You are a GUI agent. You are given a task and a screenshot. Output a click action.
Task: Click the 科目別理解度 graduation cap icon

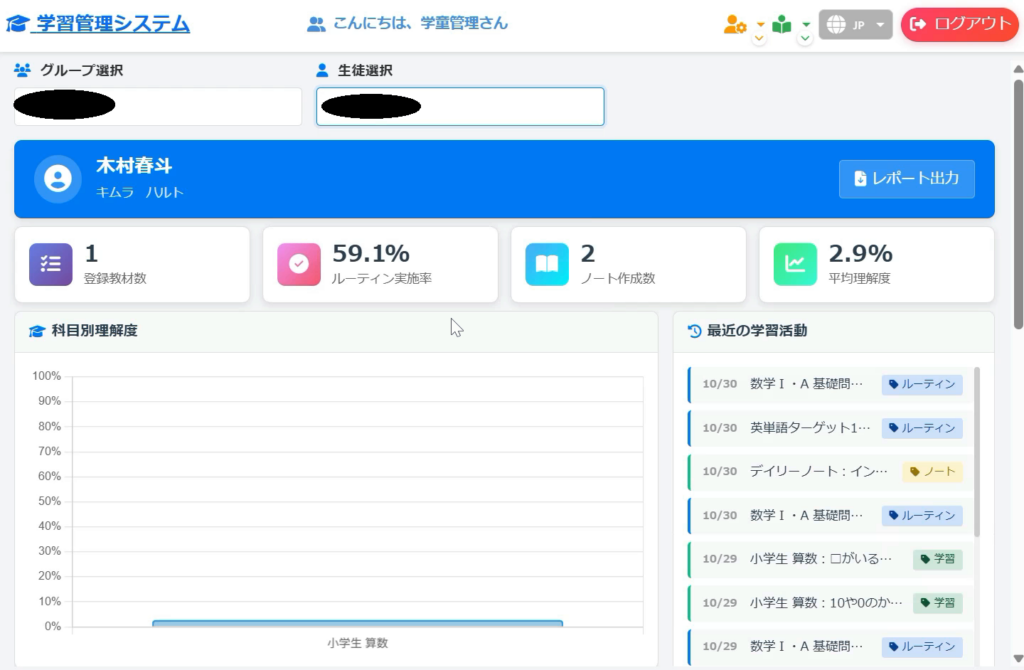pos(37,331)
